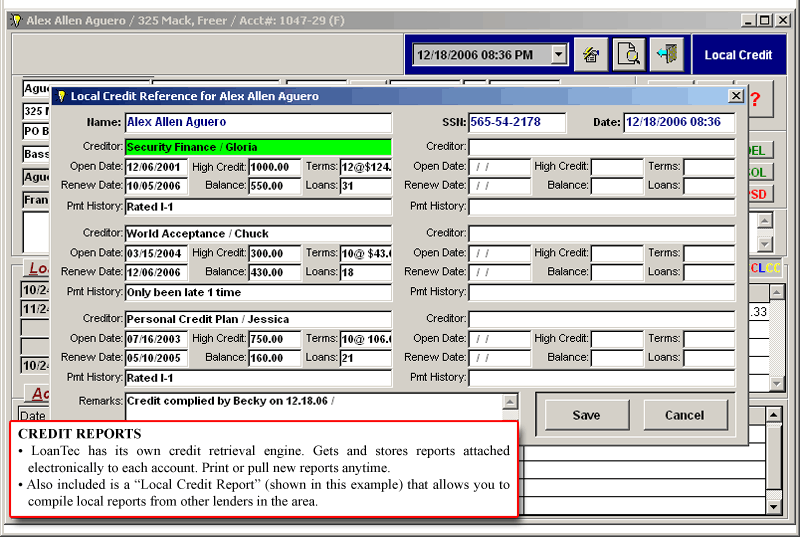Click Renew Date field 12/06/2006
The height and width of the screenshot is (537, 800).
[x=156, y=272]
